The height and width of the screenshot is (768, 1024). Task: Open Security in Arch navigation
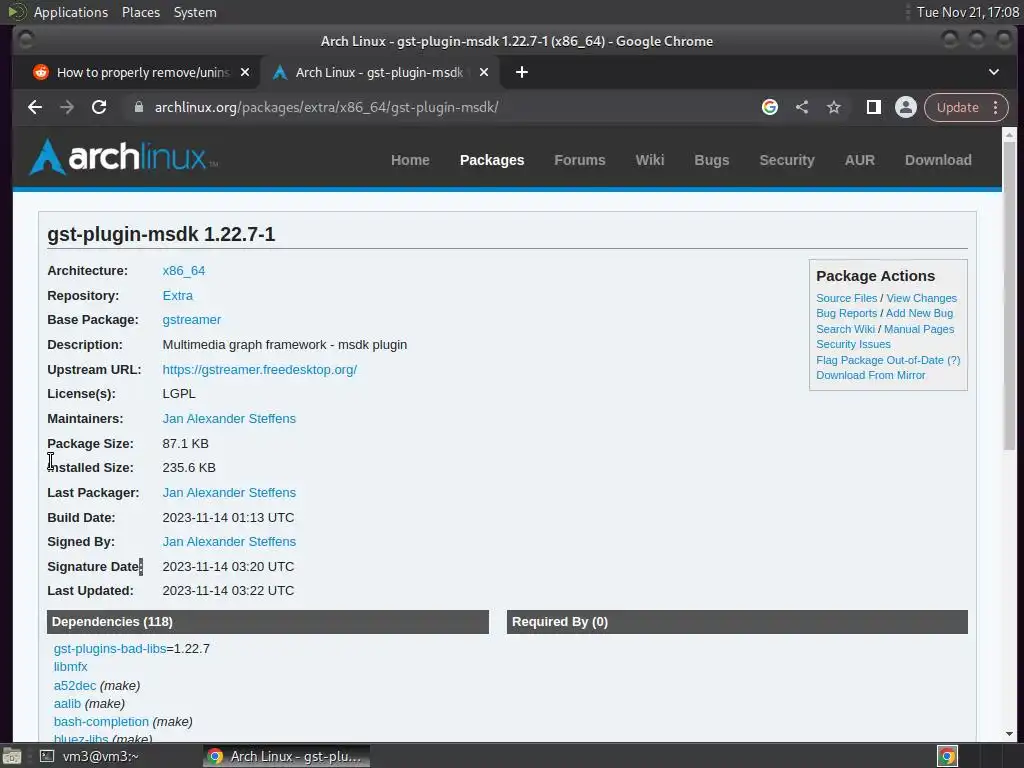pyautogui.click(x=787, y=160)
